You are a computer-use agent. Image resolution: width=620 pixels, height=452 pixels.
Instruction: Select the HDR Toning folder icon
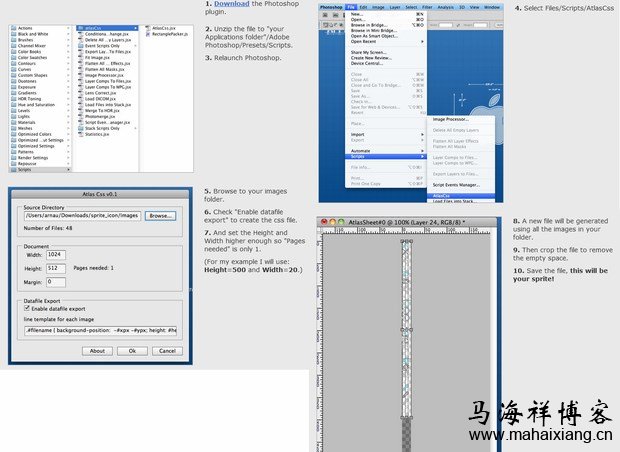tap(14, 99)
